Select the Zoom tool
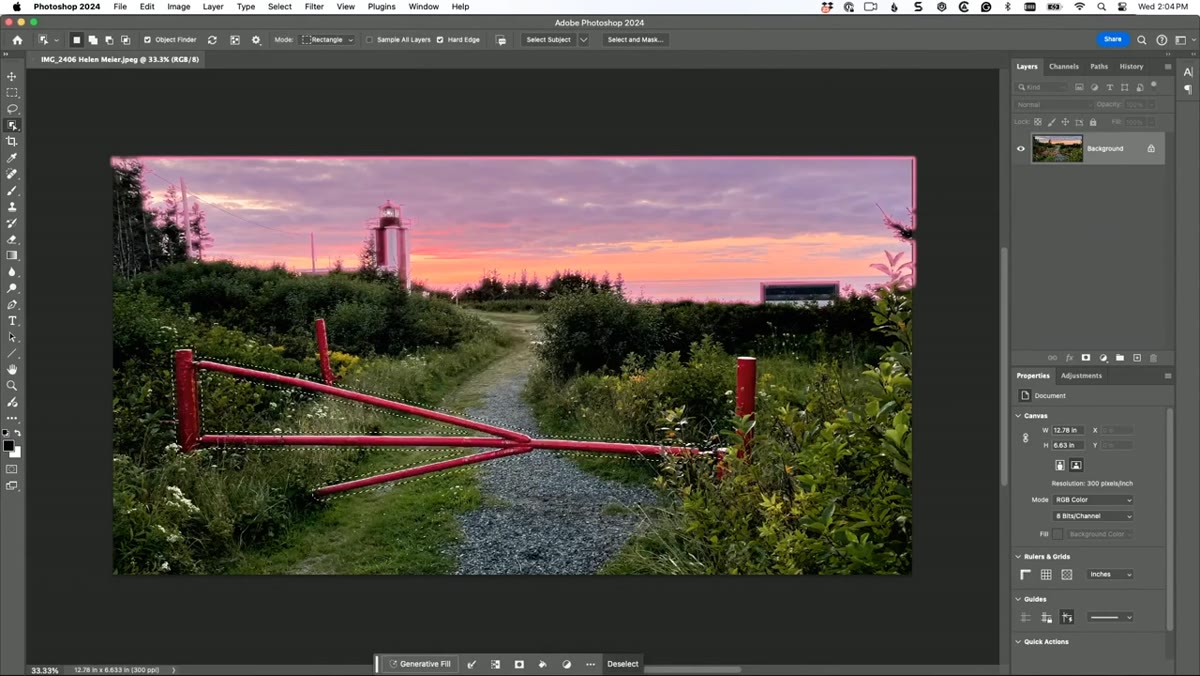The width and height of the screenshot is (1200, 676). point(12,386)
